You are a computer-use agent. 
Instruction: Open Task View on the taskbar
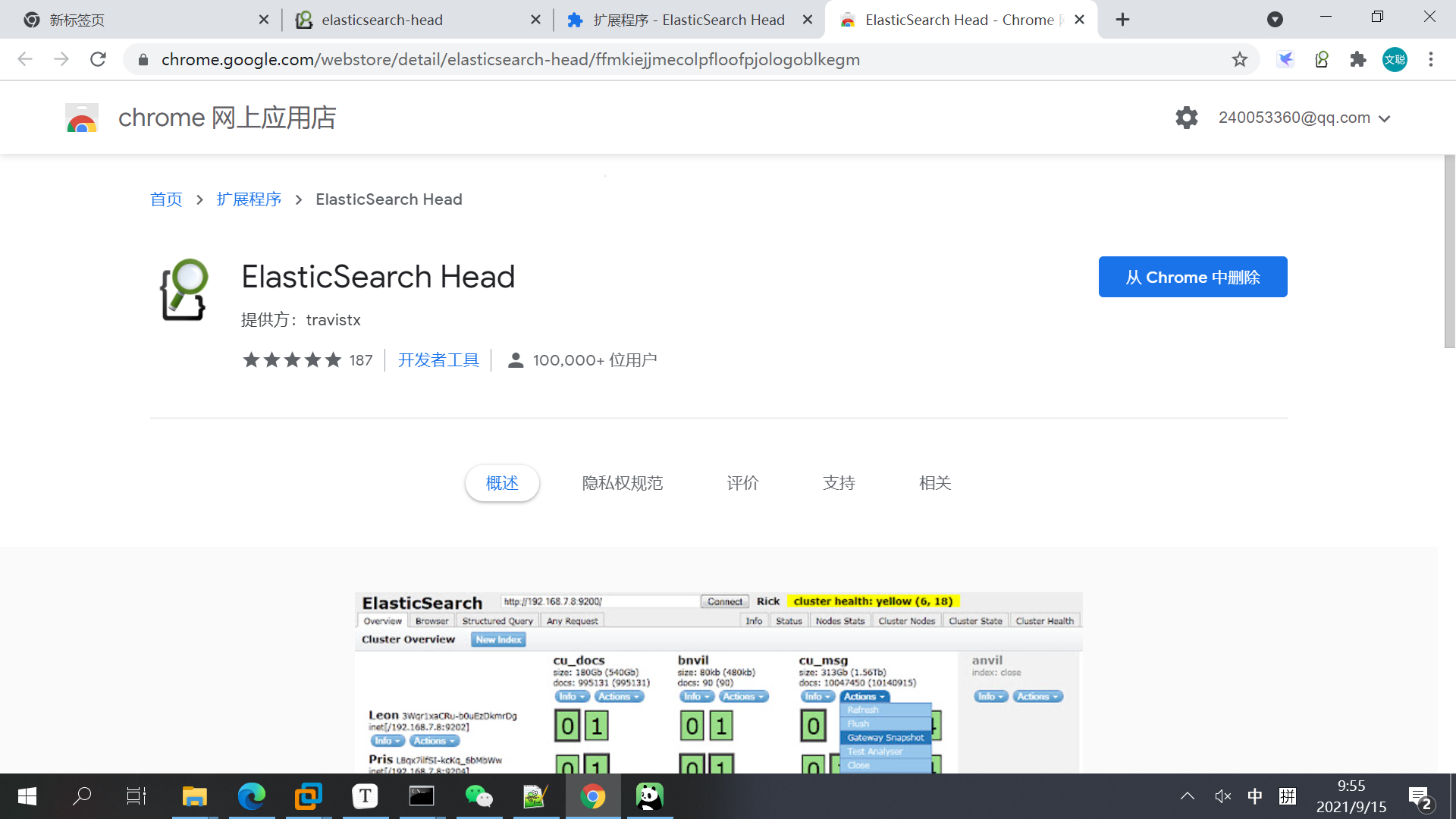click(136, 796)
